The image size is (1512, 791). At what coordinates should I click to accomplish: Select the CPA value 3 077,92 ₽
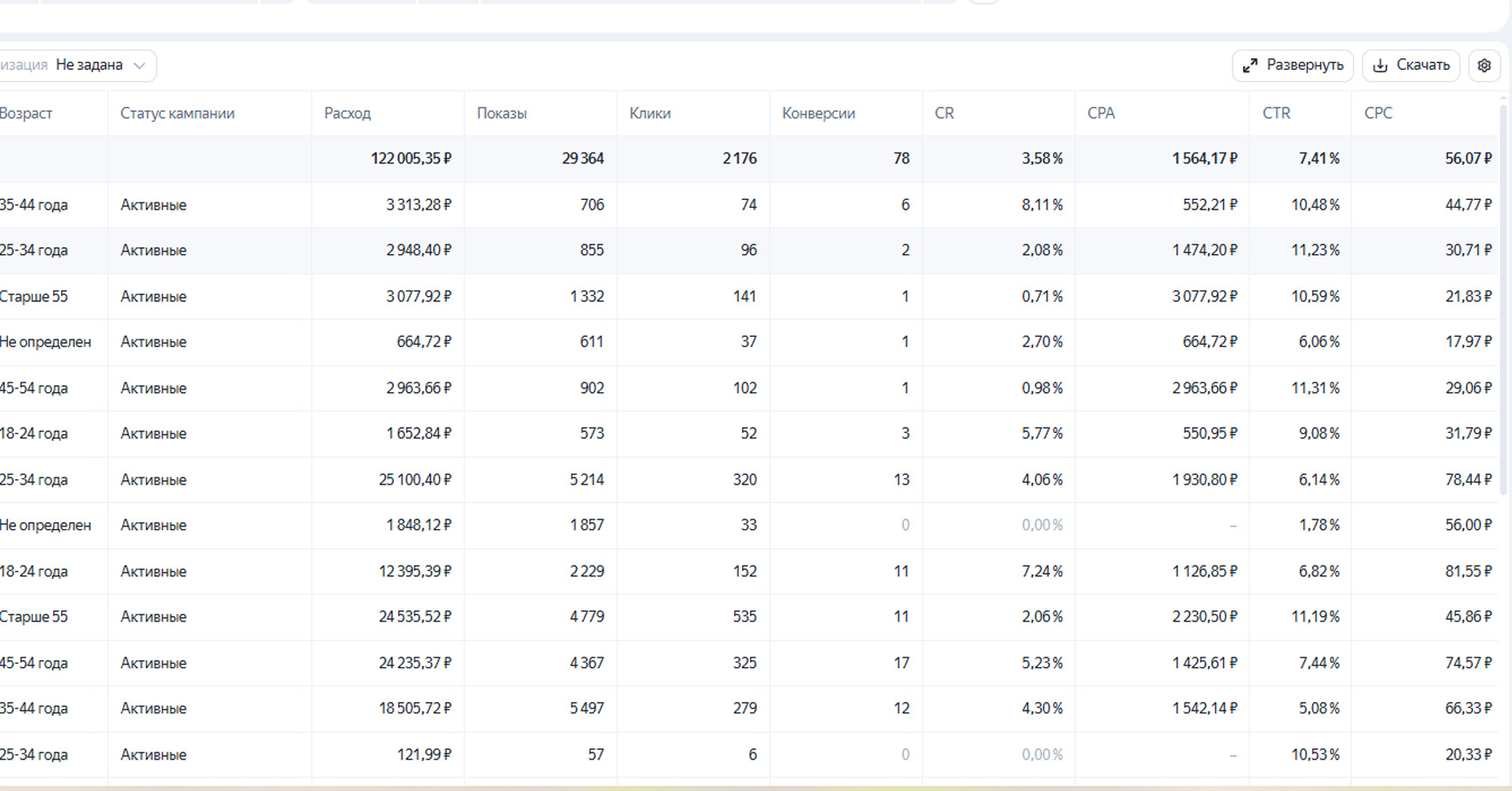(x=1204, y=297)
